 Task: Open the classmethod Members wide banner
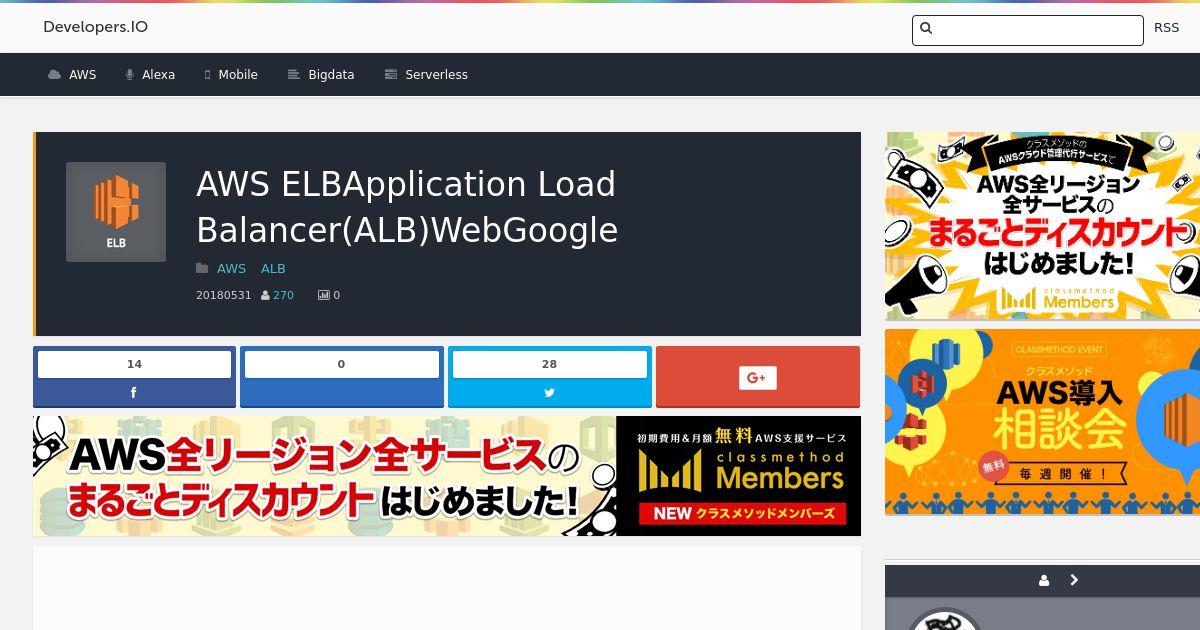pos(447,476)
